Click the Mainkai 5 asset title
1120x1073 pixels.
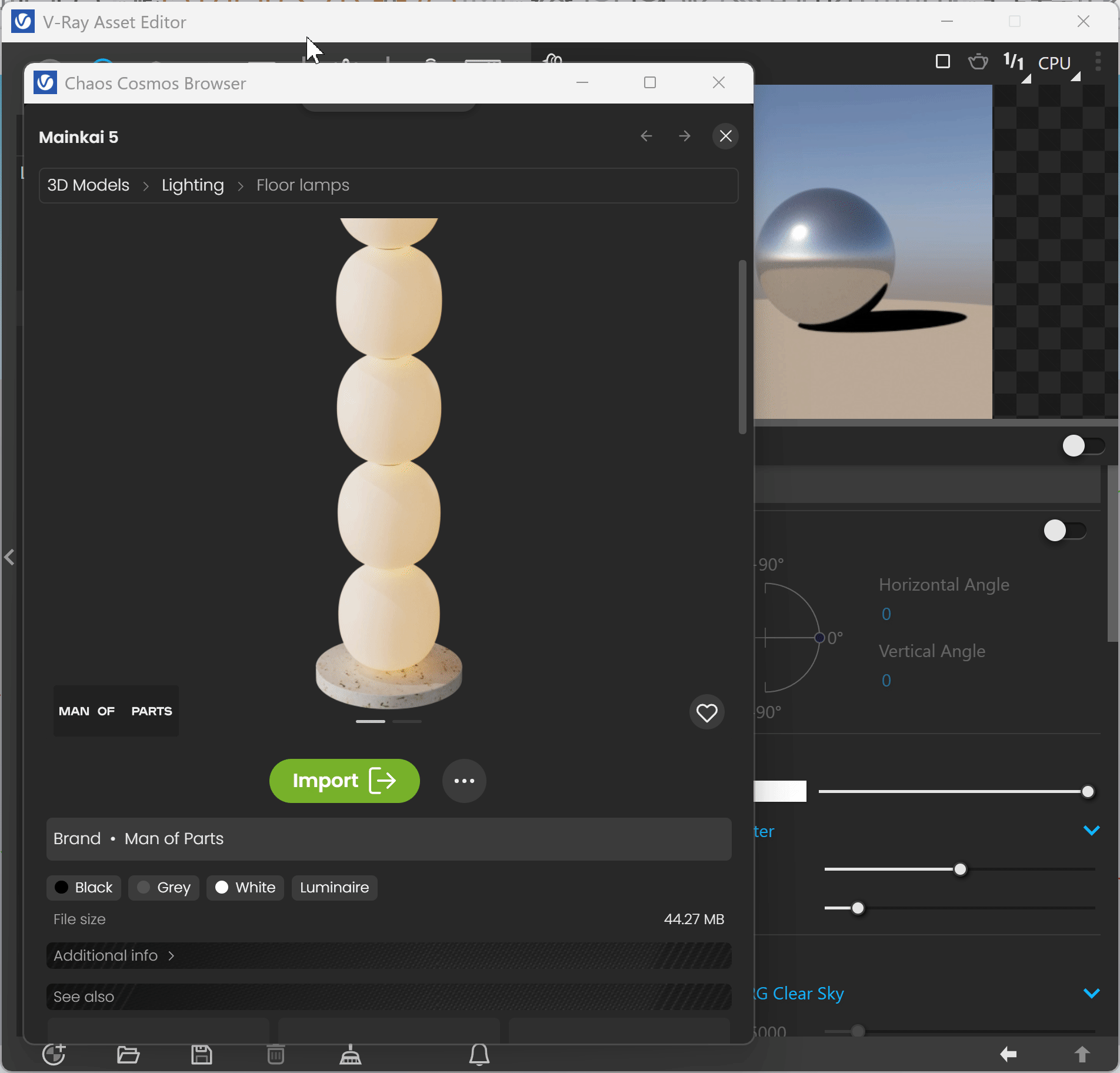(79, 137)
